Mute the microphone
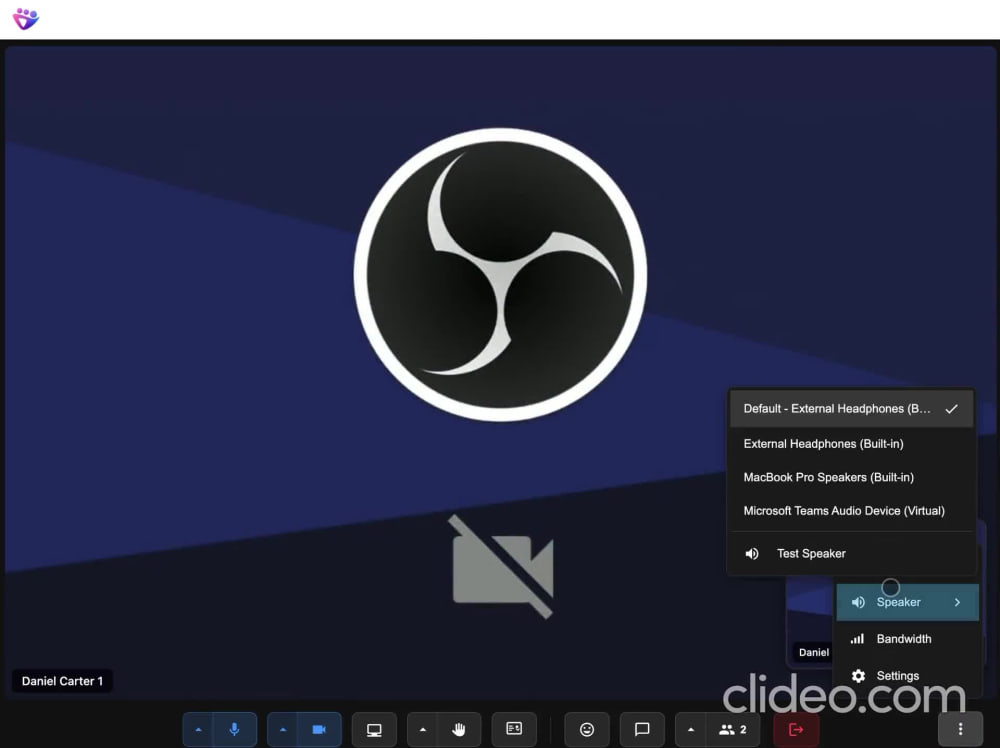 235,730
